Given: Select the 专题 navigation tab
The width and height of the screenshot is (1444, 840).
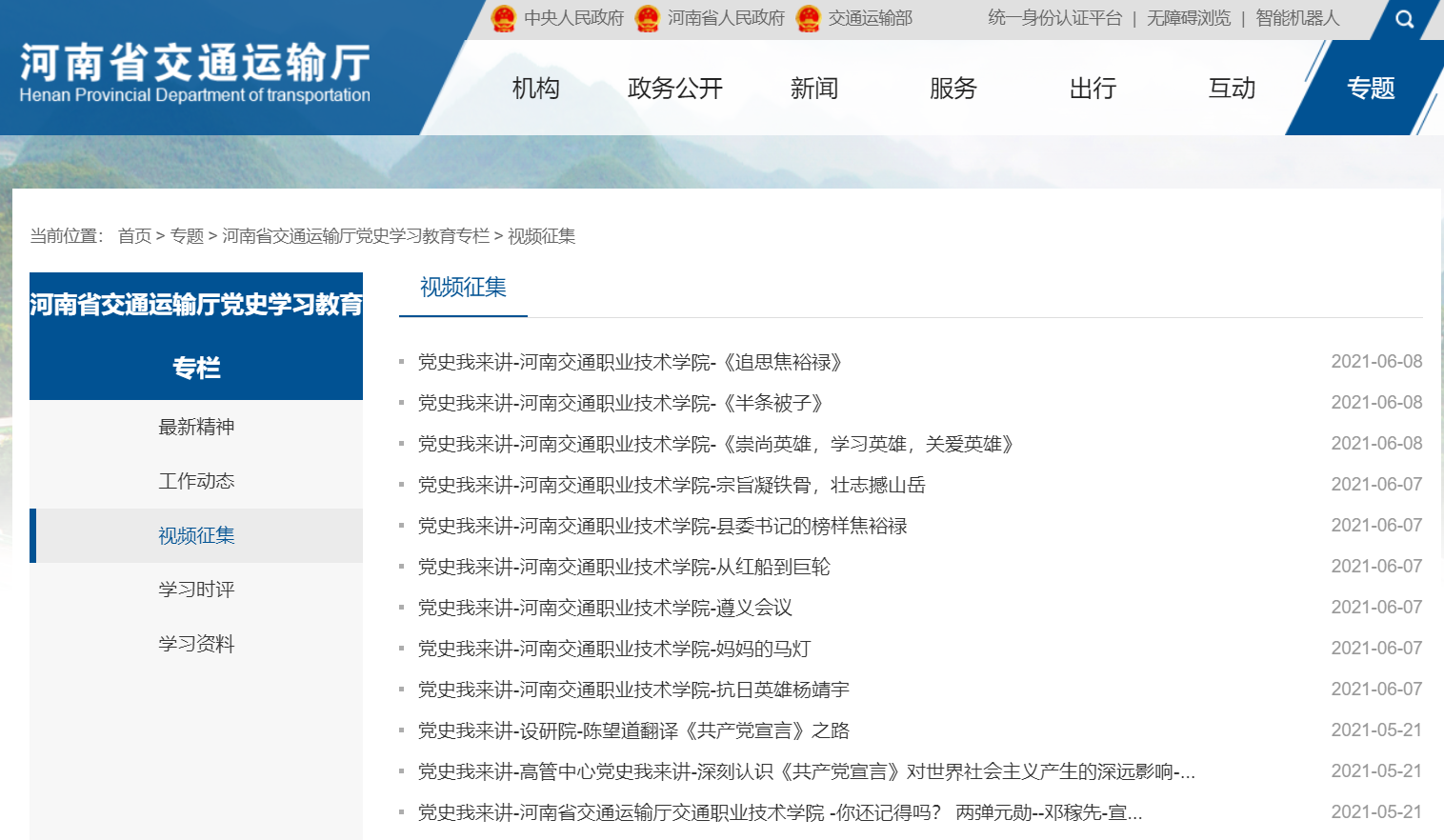Looking at the screenshot, I should [x=1370, y=89].
